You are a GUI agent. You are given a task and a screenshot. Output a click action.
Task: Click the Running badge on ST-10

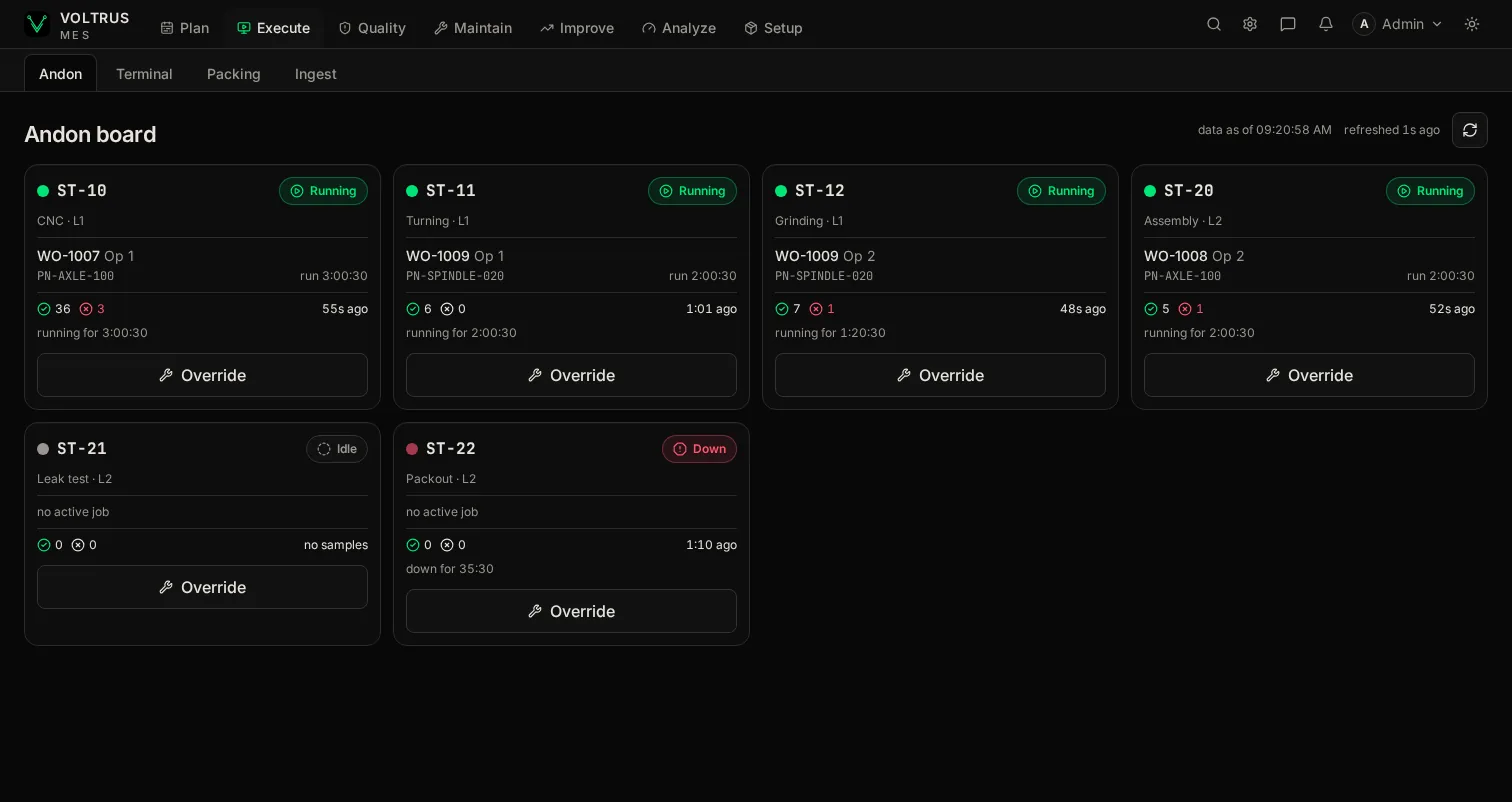pos(323,191)
